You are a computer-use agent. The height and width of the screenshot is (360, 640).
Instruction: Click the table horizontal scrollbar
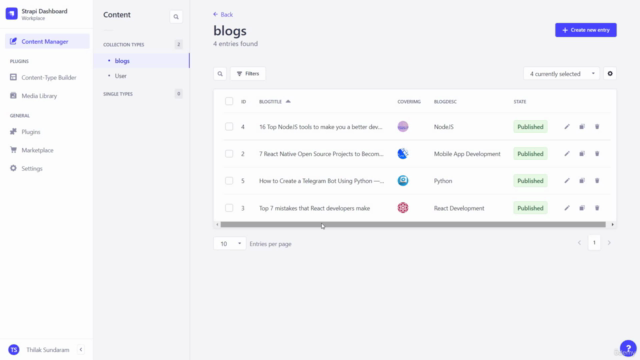[413, 224]
